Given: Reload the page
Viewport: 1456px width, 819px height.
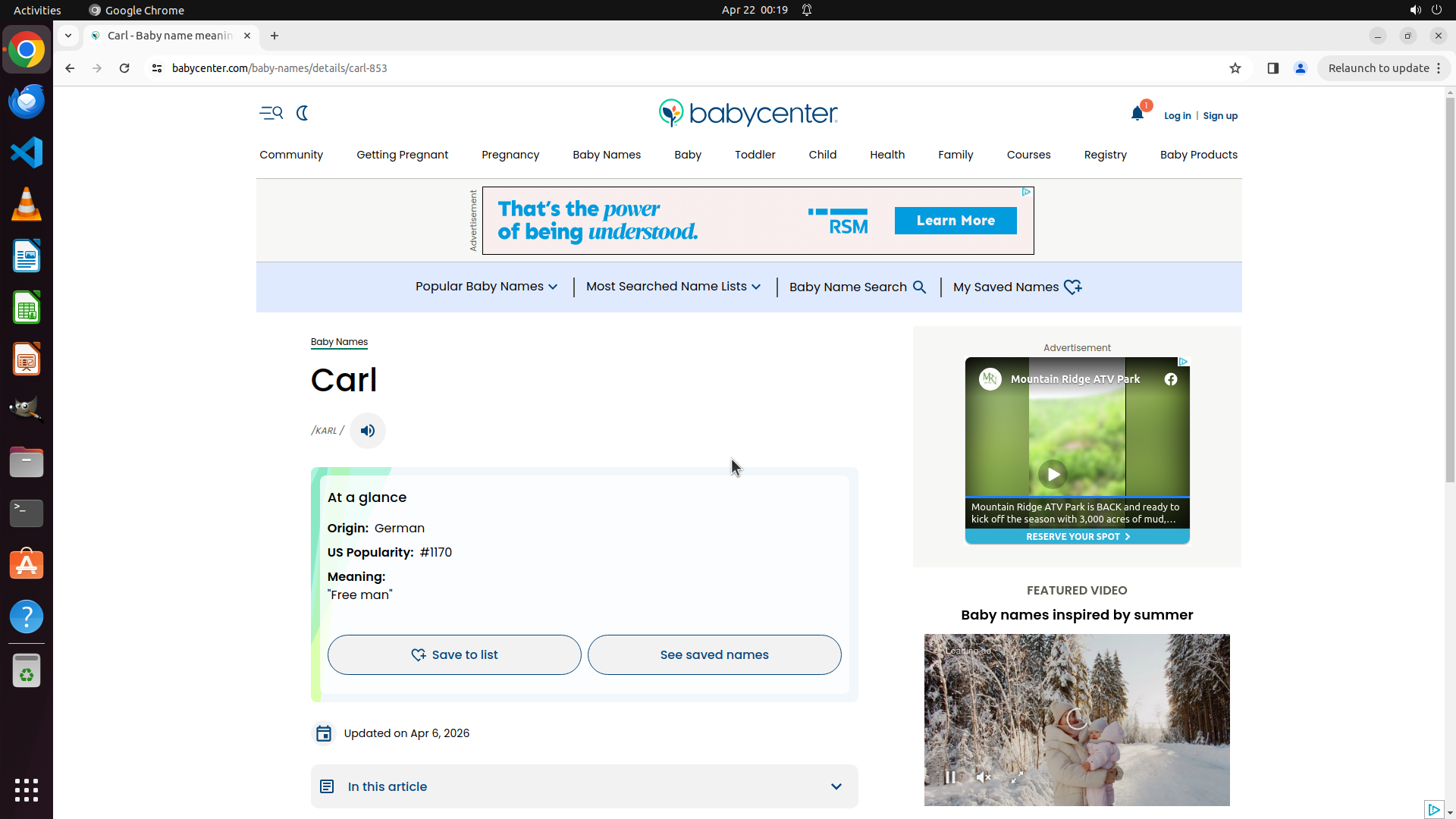Looking at the screenshot, I should point(124,68).
